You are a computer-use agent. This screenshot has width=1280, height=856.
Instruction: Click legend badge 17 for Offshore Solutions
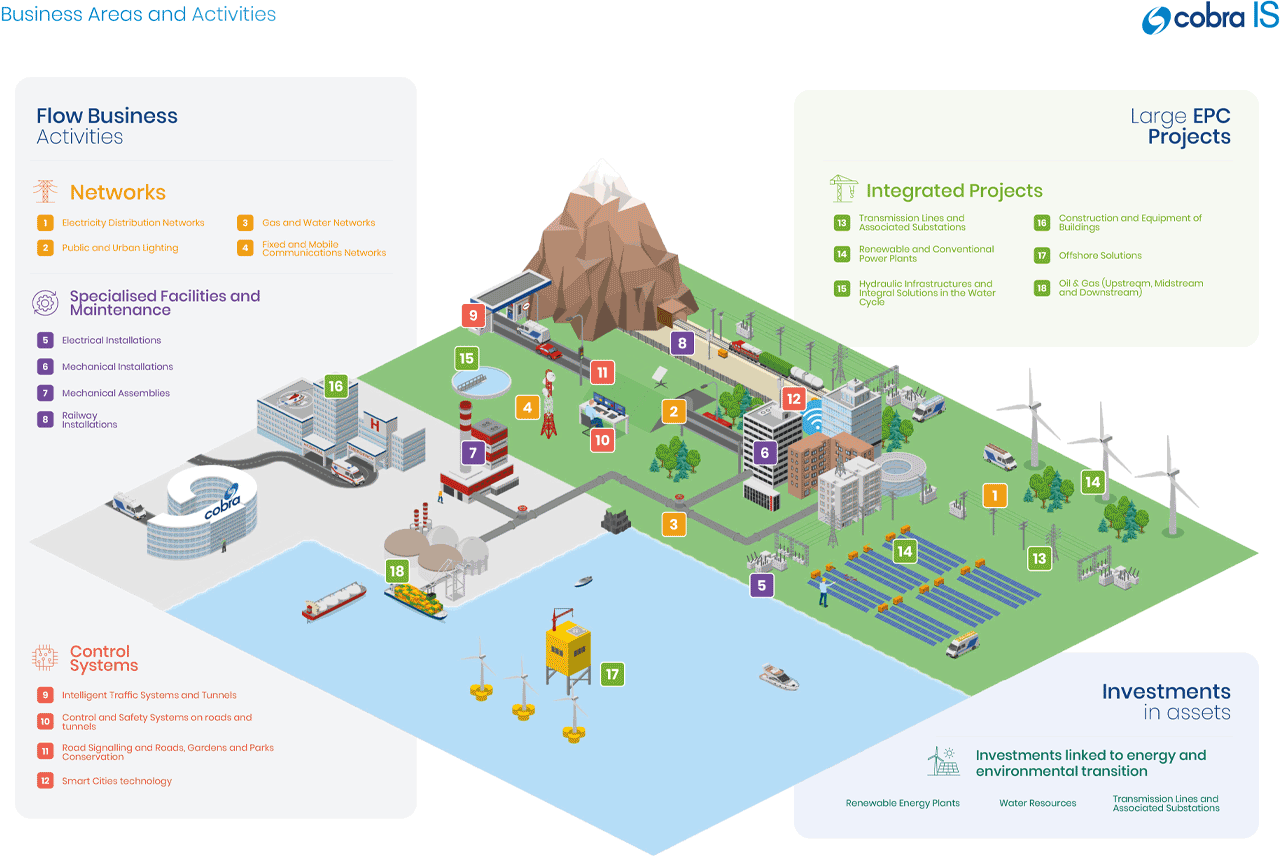click(1041, 256)
